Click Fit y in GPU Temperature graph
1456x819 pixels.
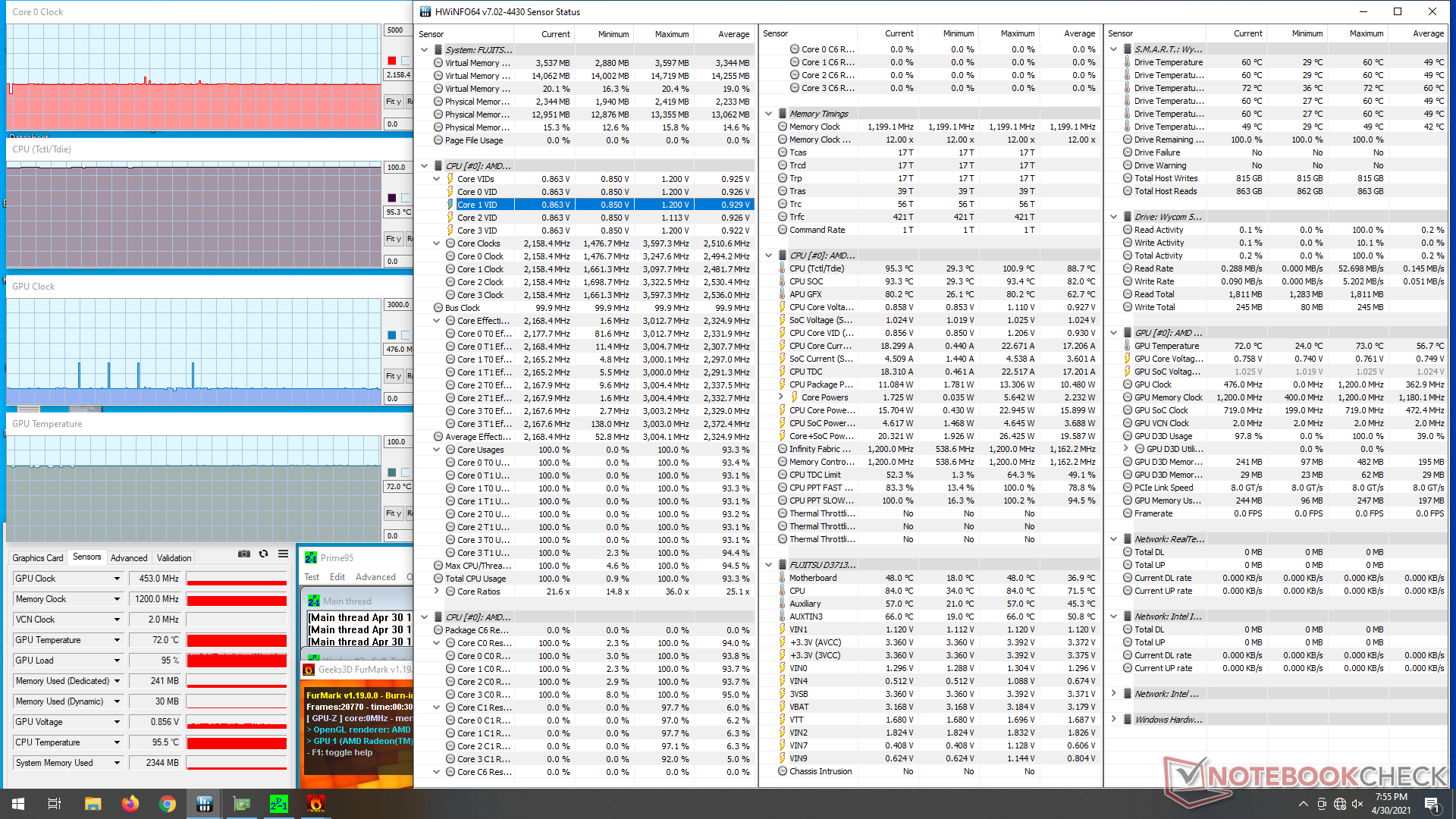tap(394, 513)
